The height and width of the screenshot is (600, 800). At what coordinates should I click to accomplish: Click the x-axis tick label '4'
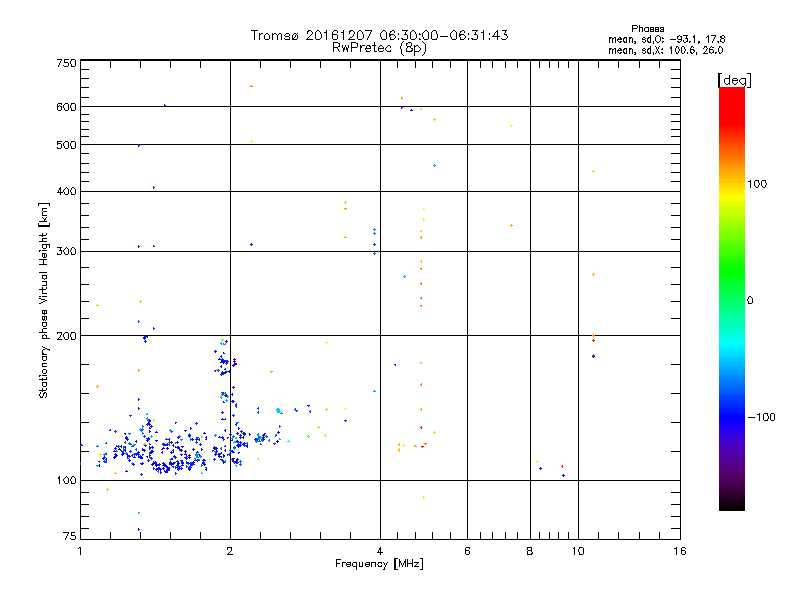pyautogui.click(x=380, y=551)
